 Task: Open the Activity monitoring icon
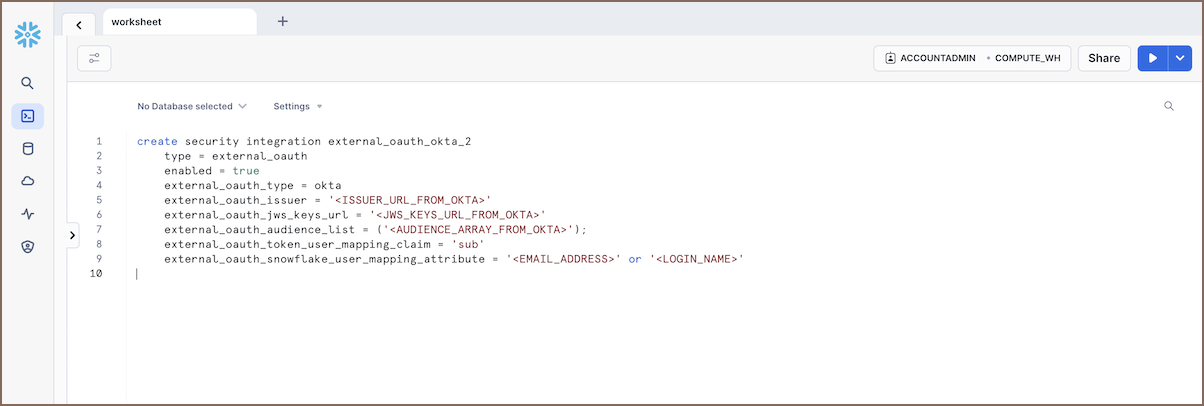pyautogui.click(x=28, y=214)
